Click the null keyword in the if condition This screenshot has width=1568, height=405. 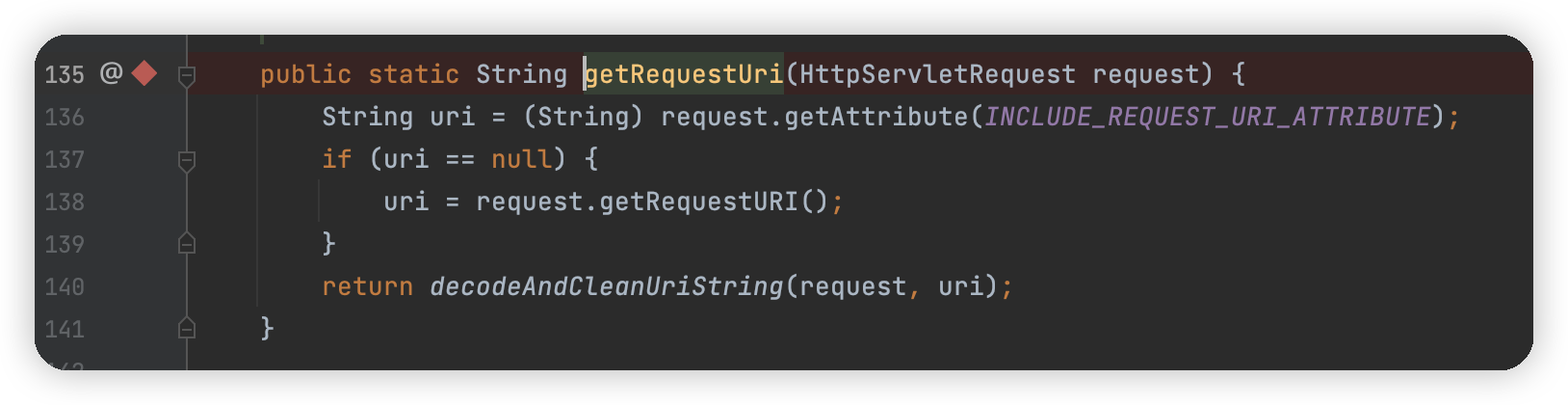(x=522, y=159)
